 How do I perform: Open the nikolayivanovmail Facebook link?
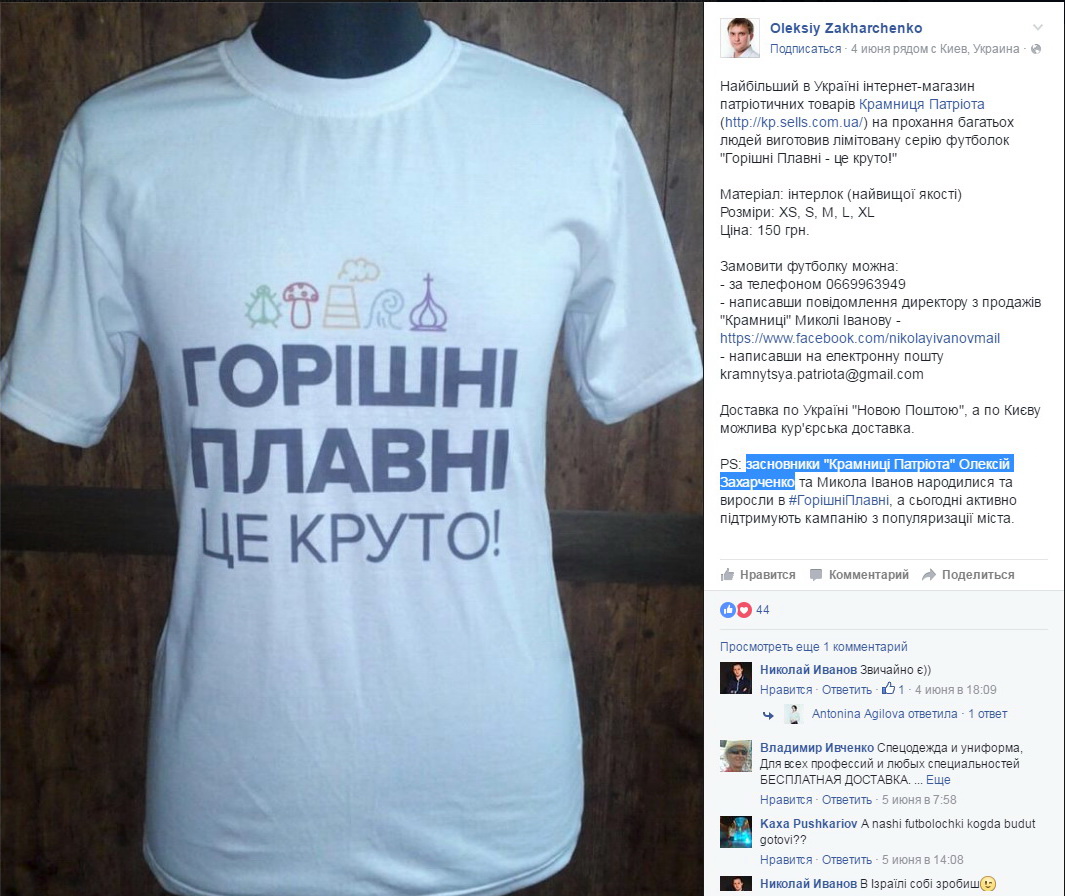pyautogui.click(x=860, y=338)
